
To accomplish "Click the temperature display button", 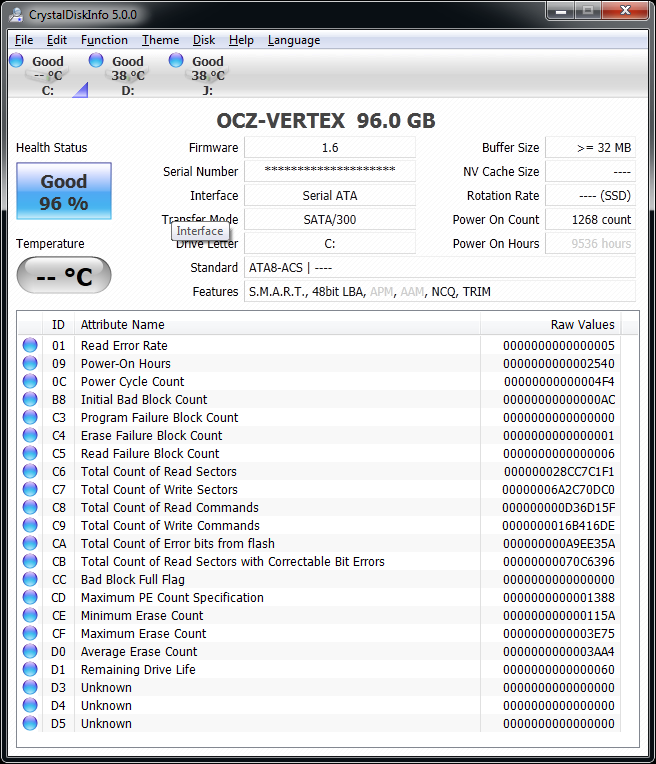I will [64, 276].
